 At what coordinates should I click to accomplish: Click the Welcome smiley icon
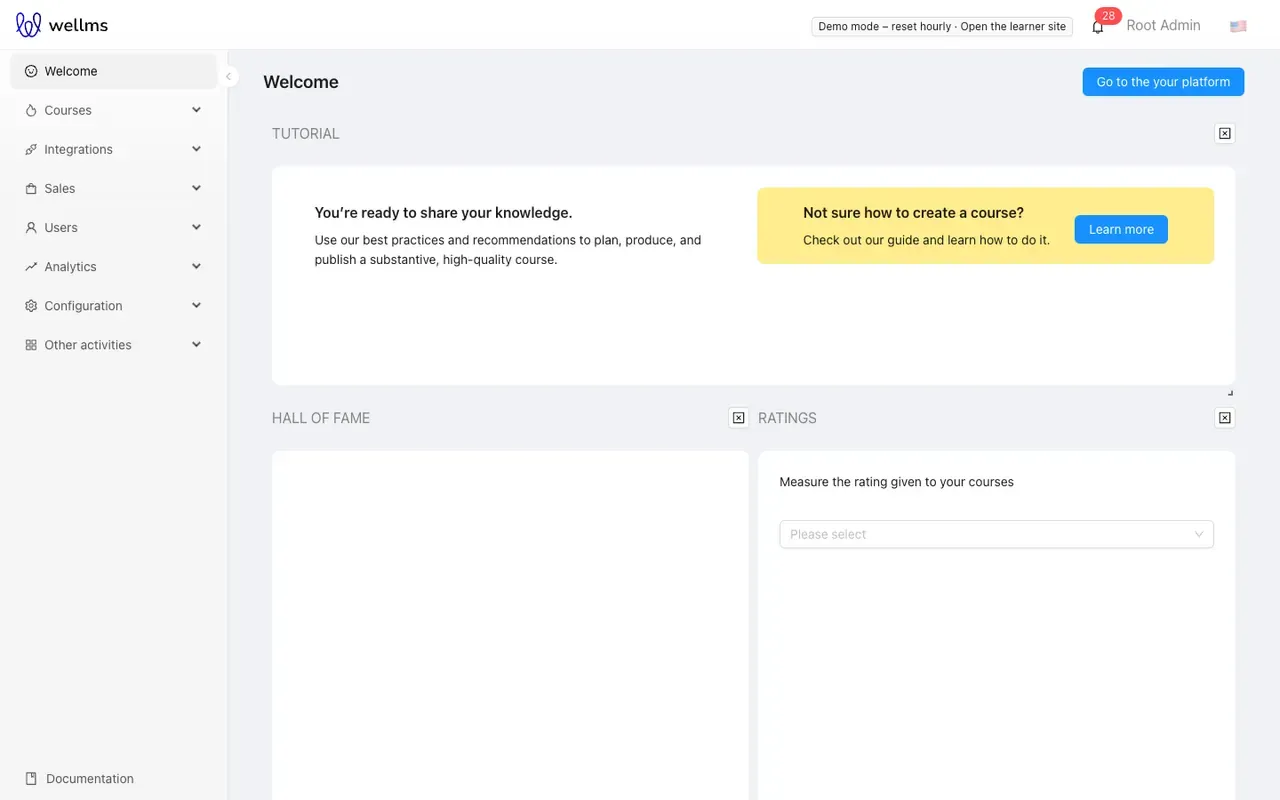click(31, 72)
